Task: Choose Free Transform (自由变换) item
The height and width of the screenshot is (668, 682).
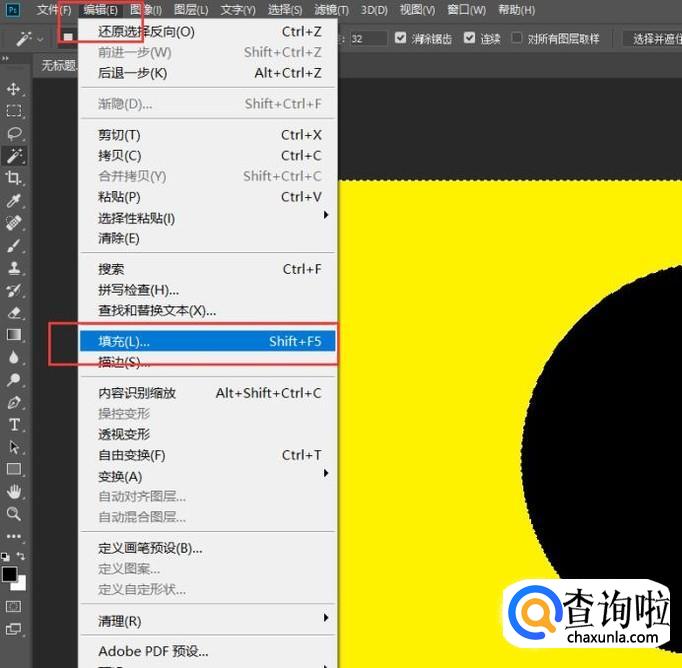Action: pyautogui.click(x=207, y=455)
